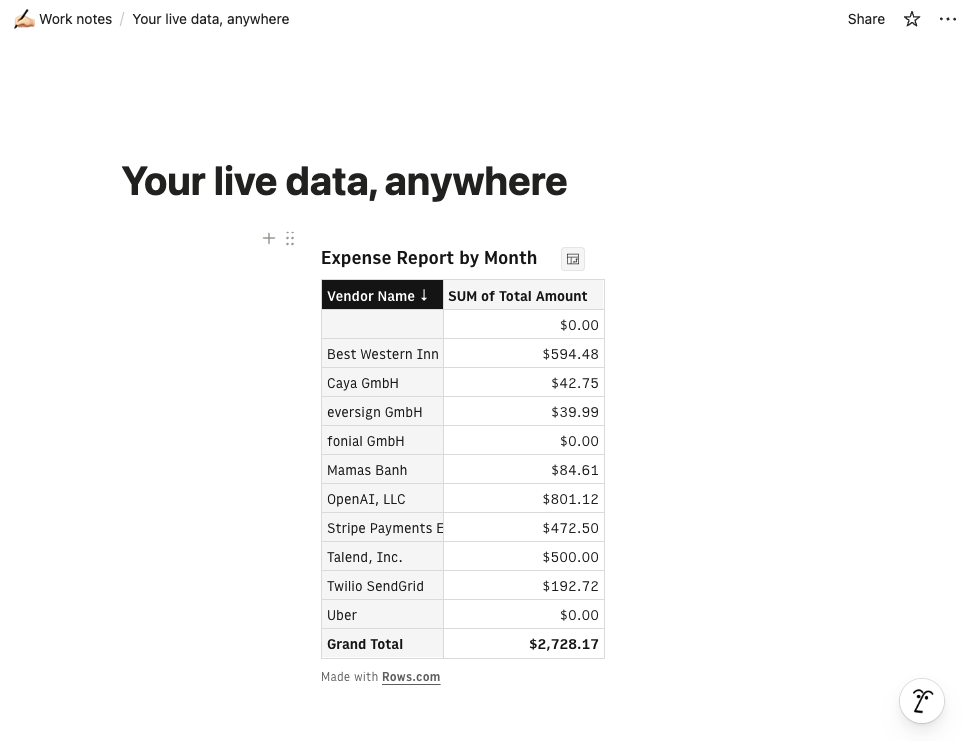The height and width of the screenshot is (741, 964).
Task: Click the page title heading
Action: (x=344, y=181)
